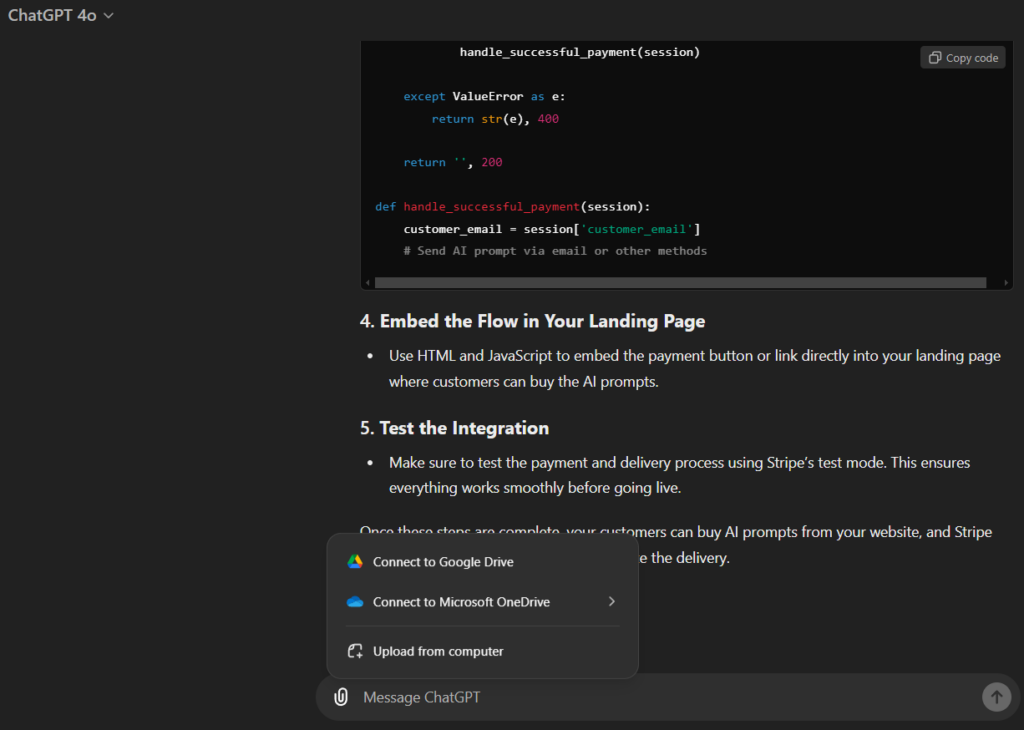
Task: Click the paperclip attach icon
Action: point(341,697)
